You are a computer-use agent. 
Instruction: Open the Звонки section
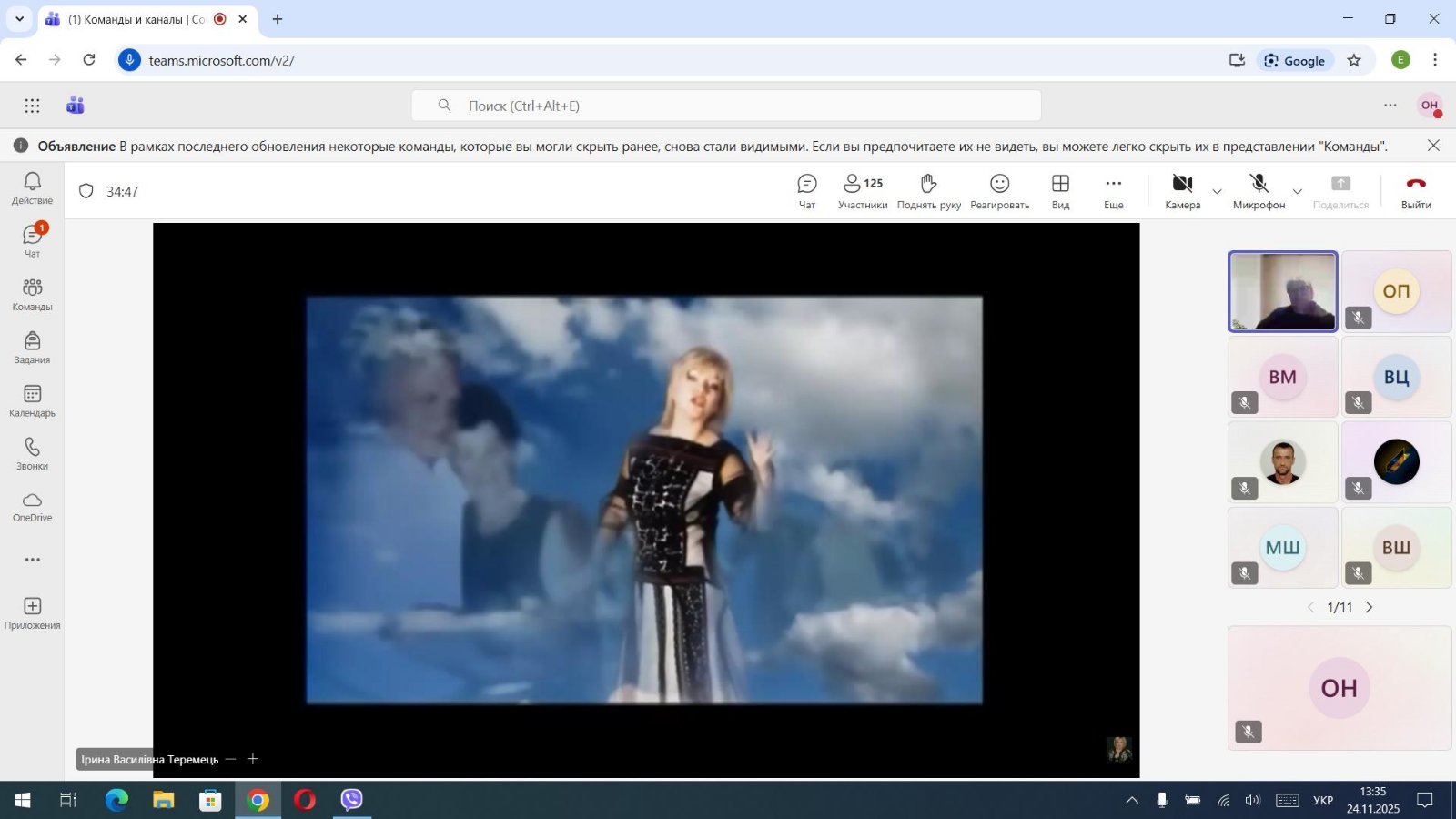click(33, 453)
